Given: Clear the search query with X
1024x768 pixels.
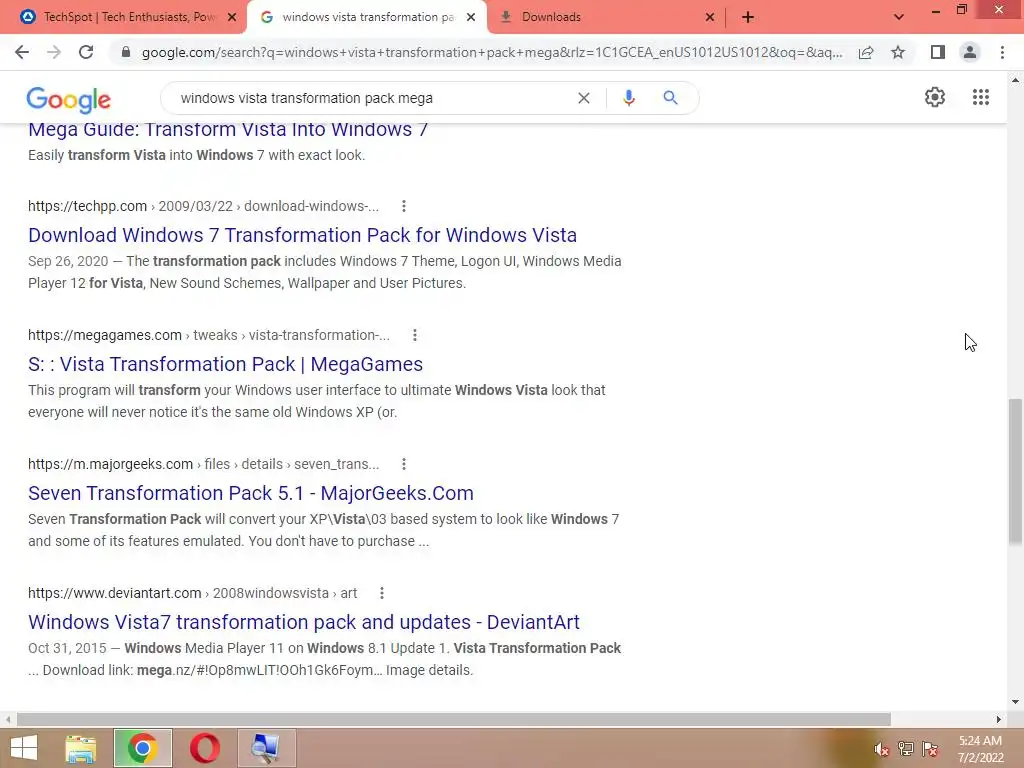Looking at the screenshot, I should pyautogui.click(x=584, y=98).
